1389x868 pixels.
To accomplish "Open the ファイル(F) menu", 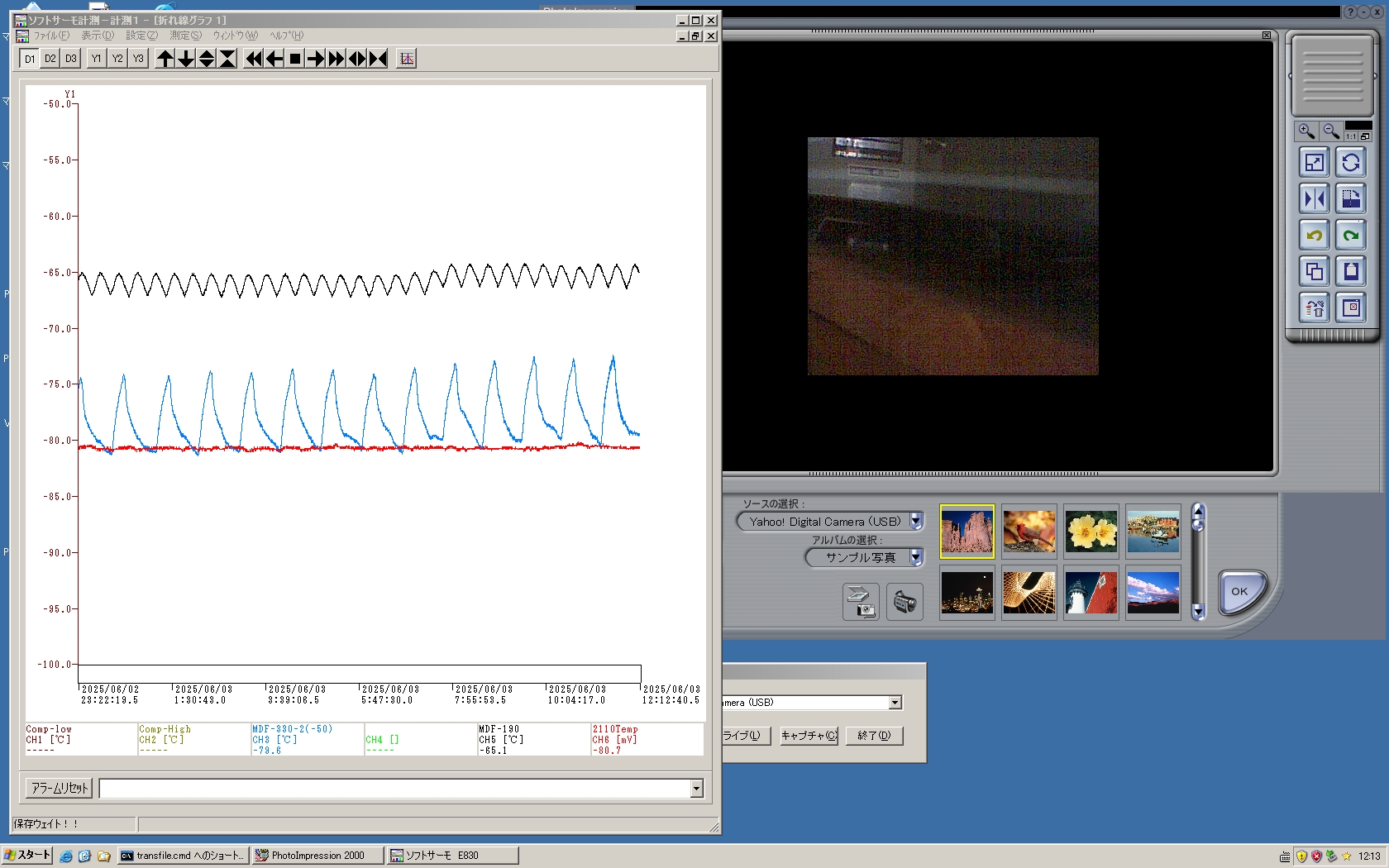I will click(x=51, y=36).
